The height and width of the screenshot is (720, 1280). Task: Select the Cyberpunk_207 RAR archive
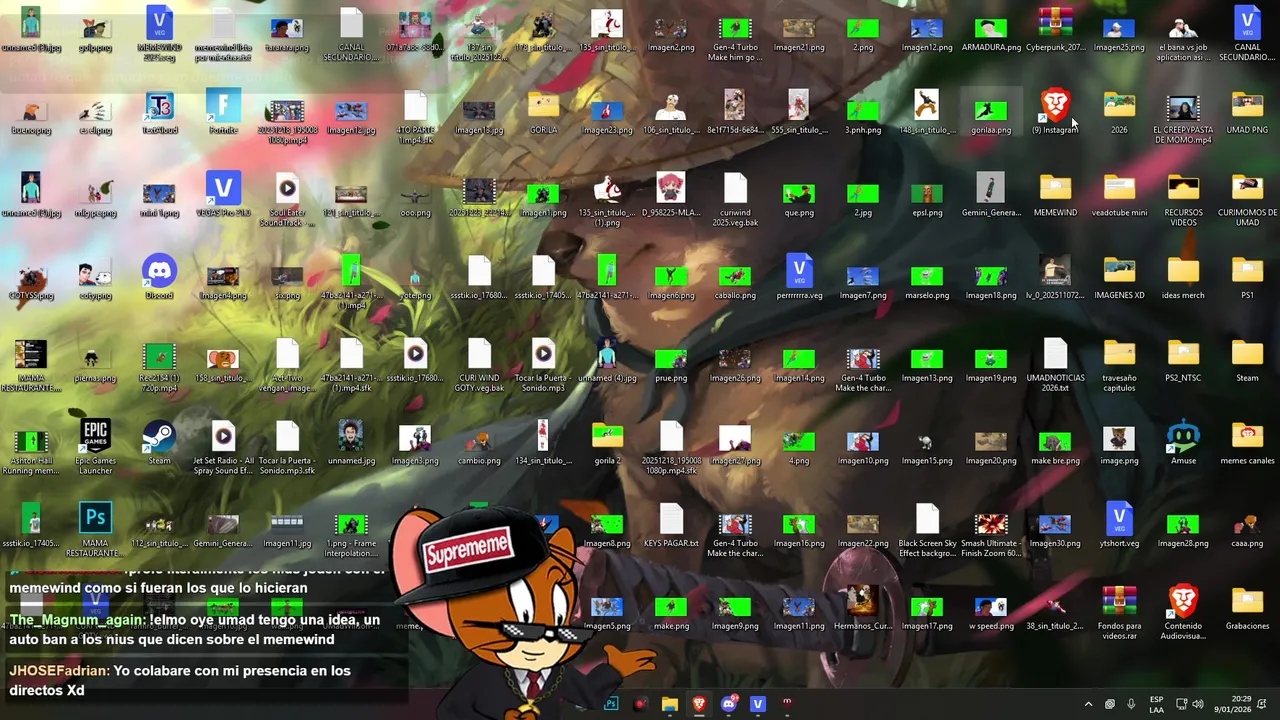point(1055,29)
